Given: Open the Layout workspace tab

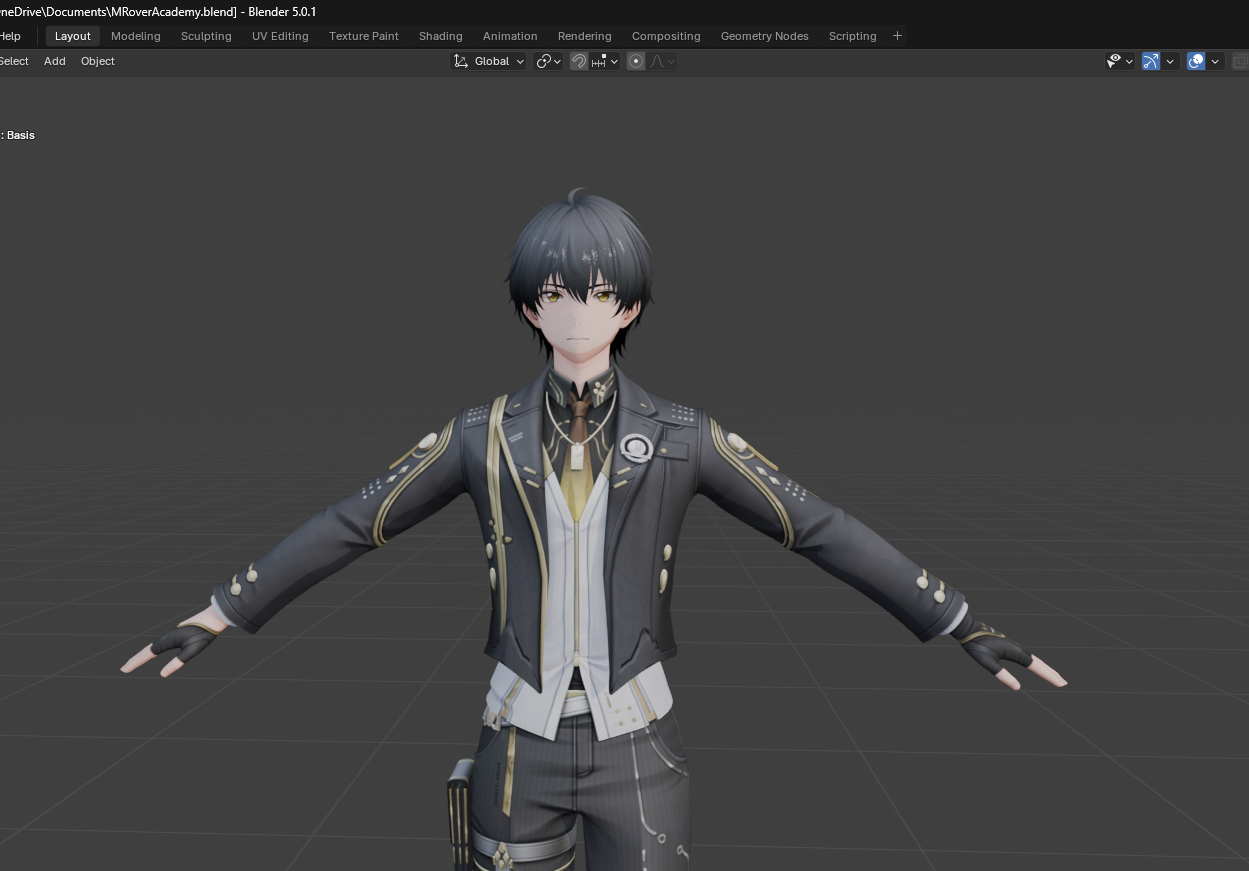Looking at the screenshot, I should pyautogui.click(x=72, y=36).
